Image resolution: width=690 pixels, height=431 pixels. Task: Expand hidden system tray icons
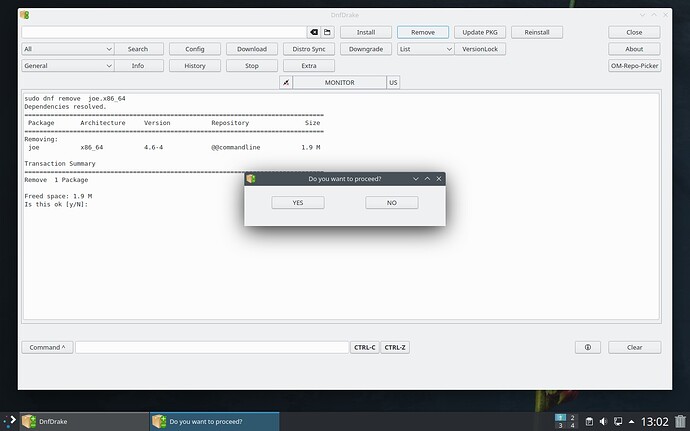click(x=631, y=421)
